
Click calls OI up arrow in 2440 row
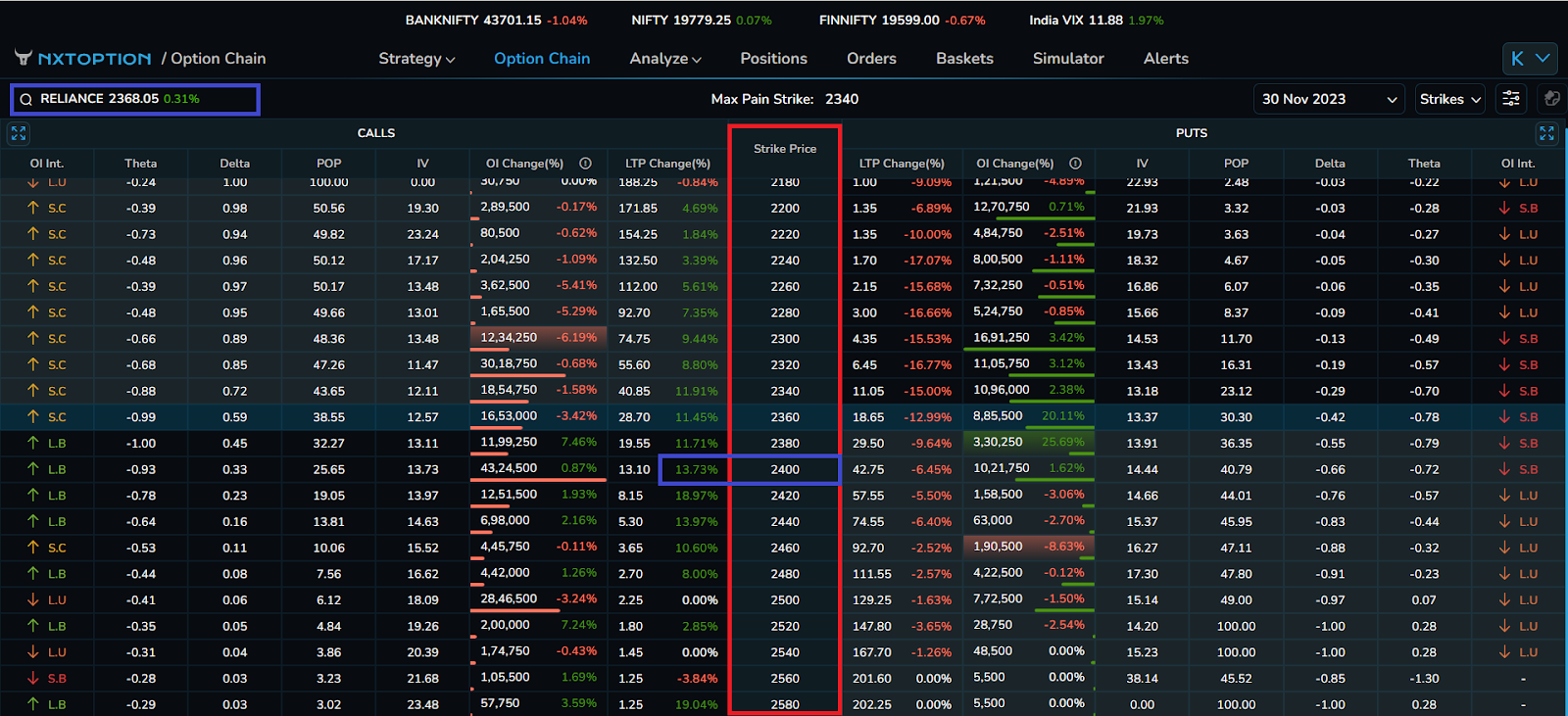point(33,521)
